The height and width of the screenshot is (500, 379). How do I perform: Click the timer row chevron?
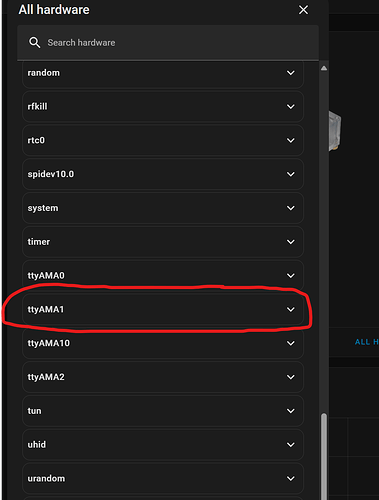291,242
